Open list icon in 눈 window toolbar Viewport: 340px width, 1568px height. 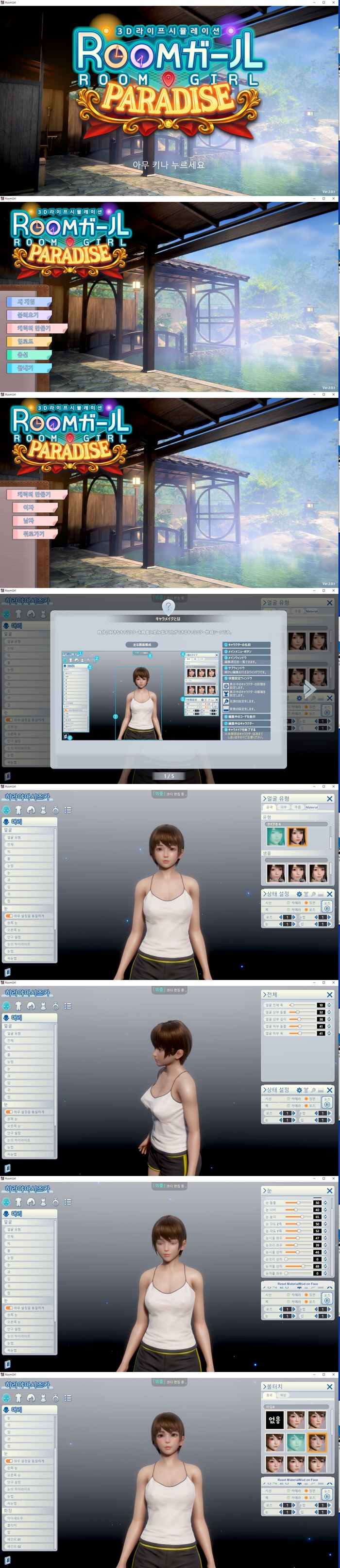pos(68,1202)
